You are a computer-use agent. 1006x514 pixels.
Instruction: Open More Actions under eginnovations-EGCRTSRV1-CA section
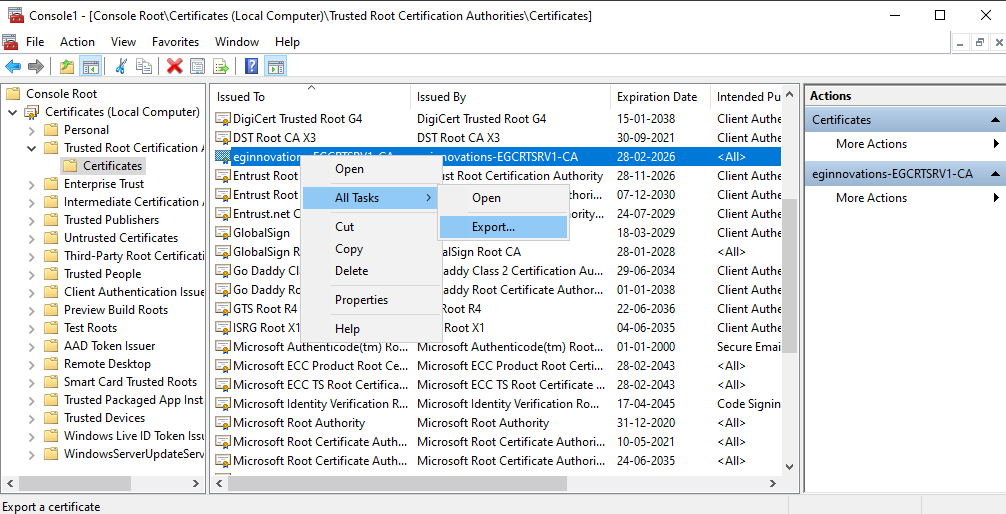(x=871, y=198)
